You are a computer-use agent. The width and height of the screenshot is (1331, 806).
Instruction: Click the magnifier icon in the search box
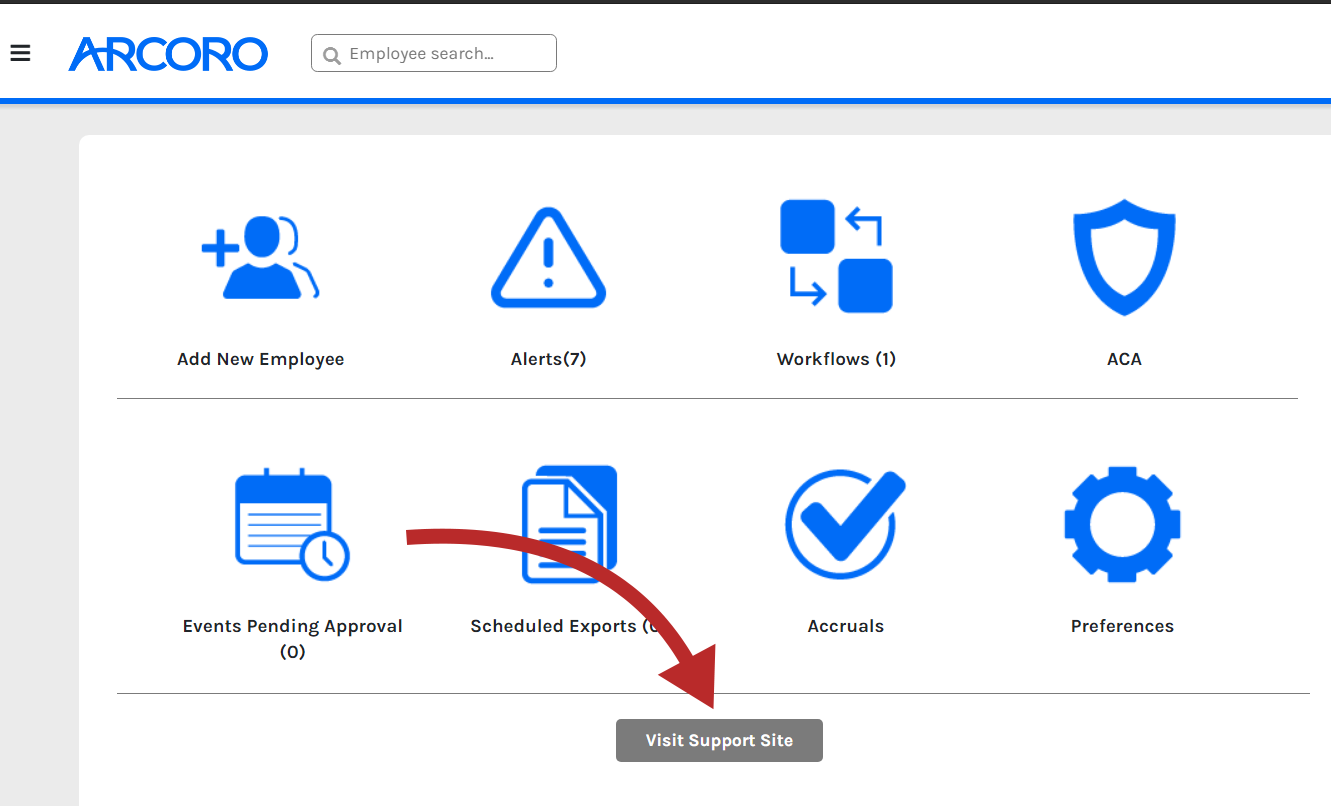pyautogui.click(x=331, y=54)
